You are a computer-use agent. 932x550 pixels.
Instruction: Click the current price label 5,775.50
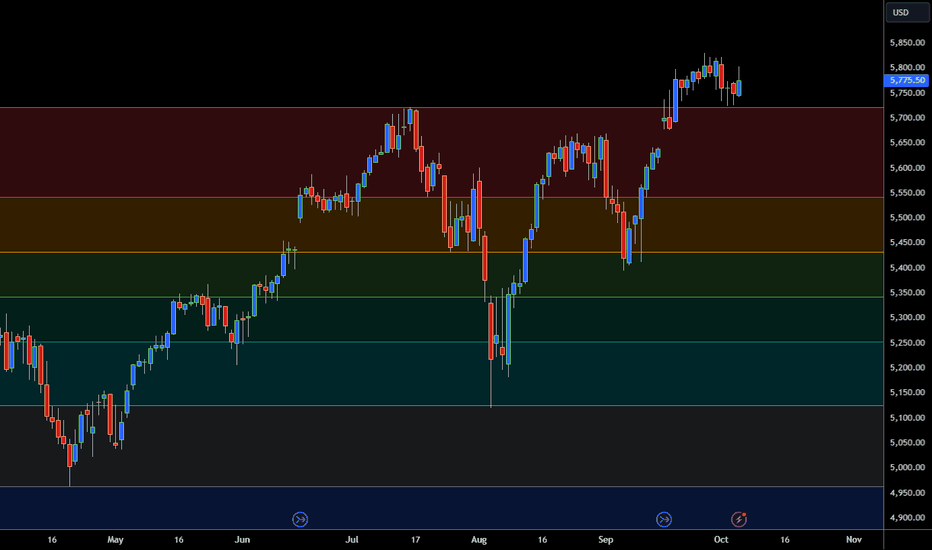coord(906,80)
